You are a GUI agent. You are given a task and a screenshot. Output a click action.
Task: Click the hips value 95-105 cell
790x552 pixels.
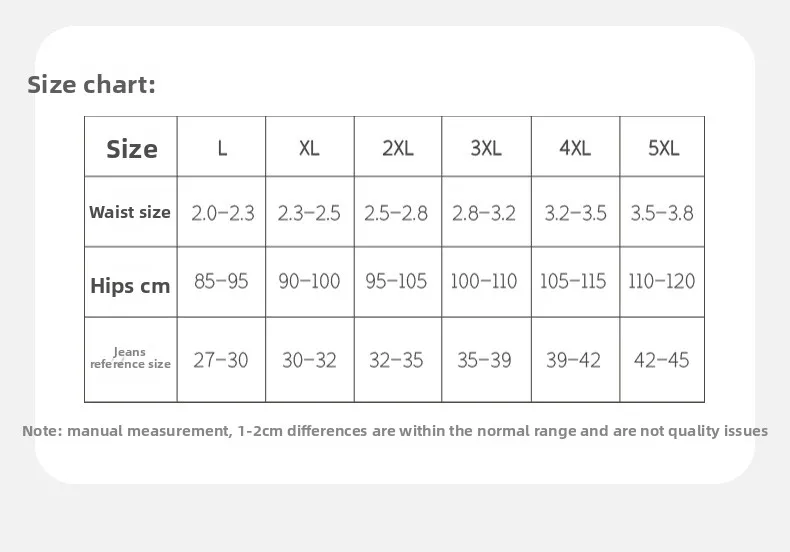(x=397, y=282)
